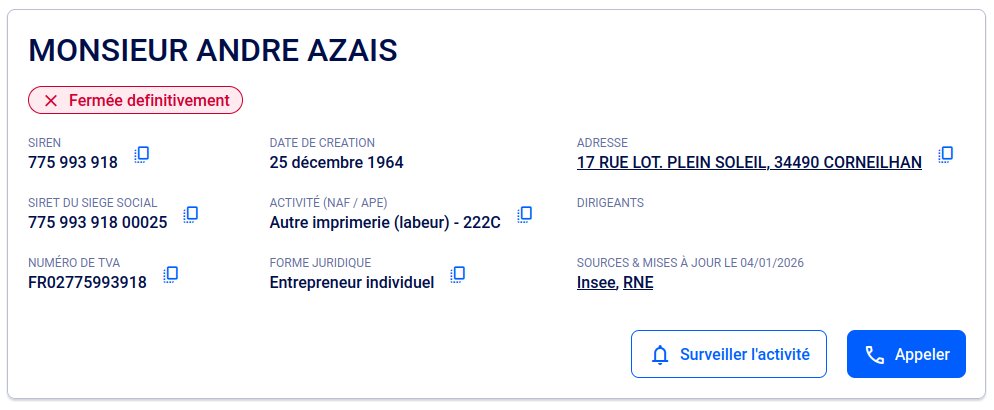Open the Insee source link
The height and width of the screenshot is (410, 994).
click(x=596, y=283)
